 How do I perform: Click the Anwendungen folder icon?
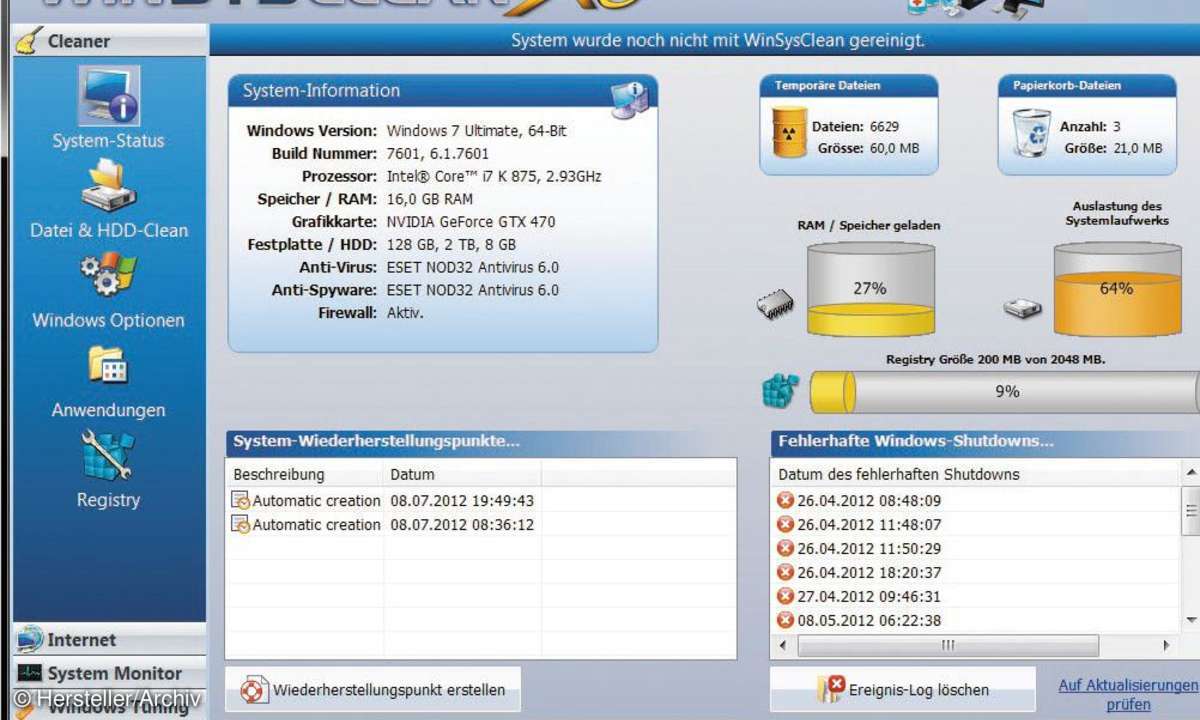click(109, 366)
